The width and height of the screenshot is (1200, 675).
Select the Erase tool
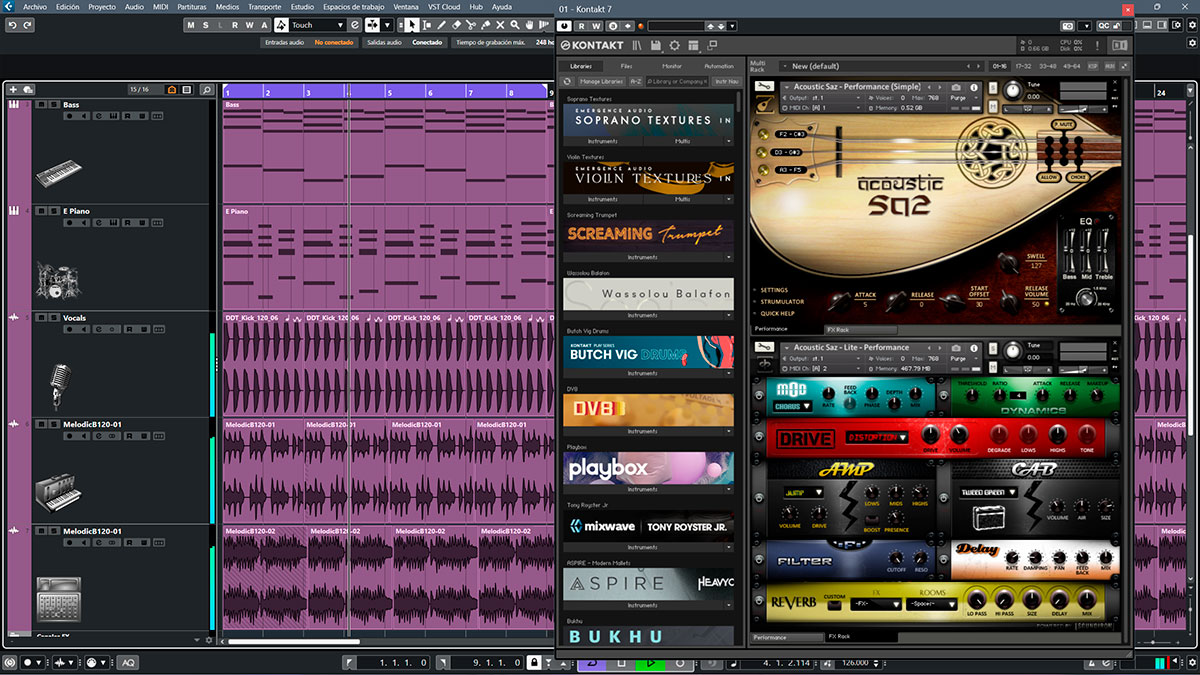(x=456, y=25)
